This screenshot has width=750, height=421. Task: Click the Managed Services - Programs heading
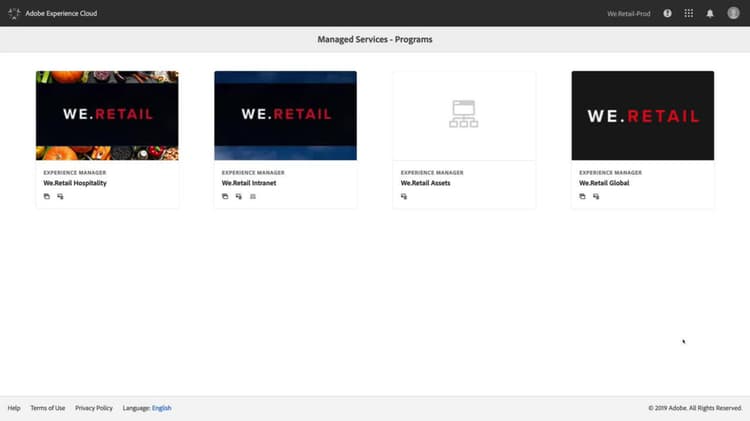pos(375,39)
